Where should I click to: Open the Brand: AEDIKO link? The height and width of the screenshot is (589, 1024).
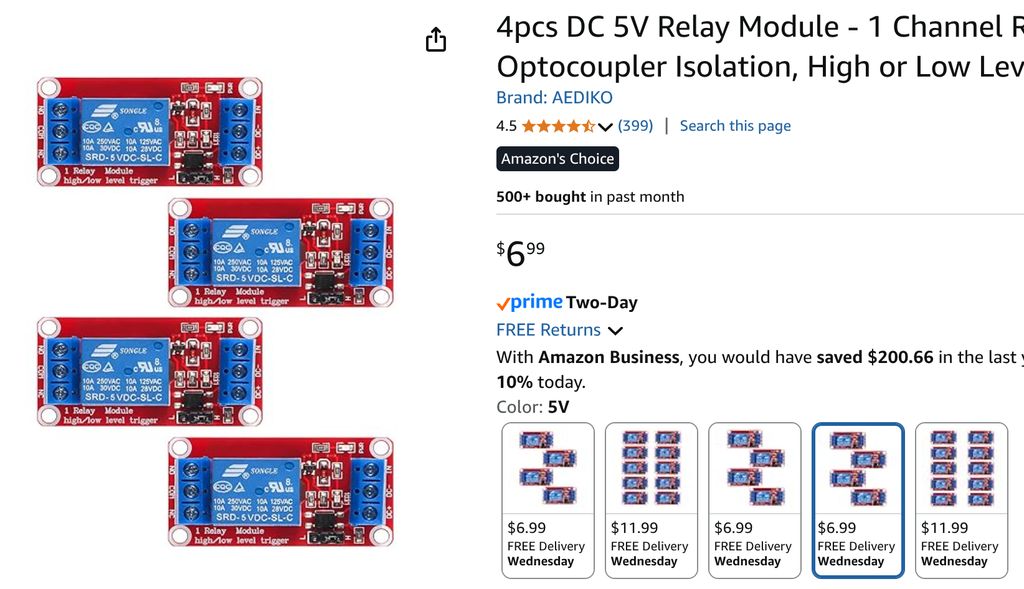tap(554, 97)
